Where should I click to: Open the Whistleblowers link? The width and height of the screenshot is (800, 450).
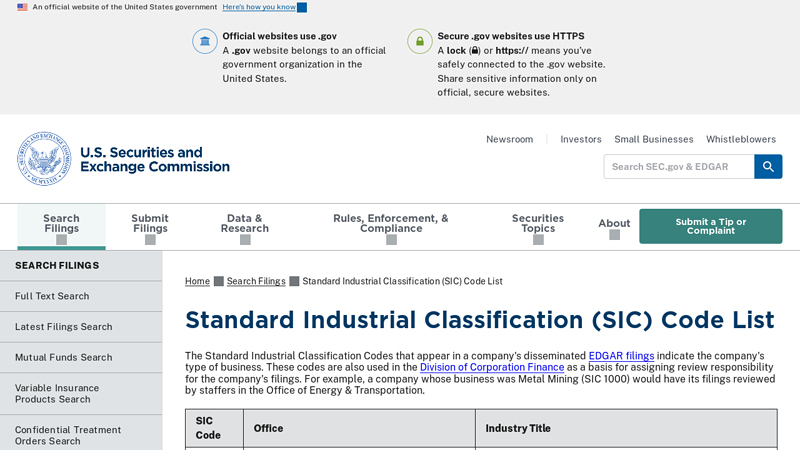(x=741, y=139)
